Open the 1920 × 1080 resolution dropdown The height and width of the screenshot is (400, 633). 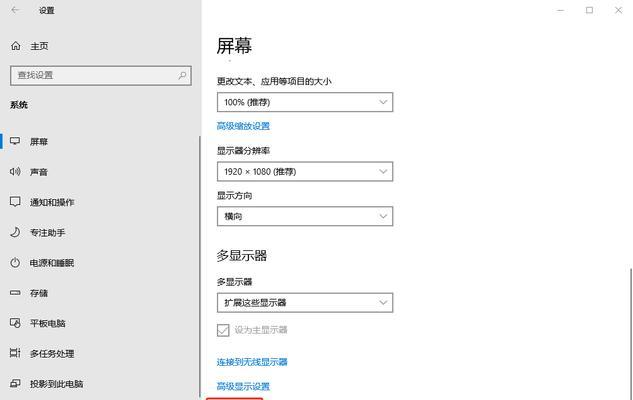305,172
